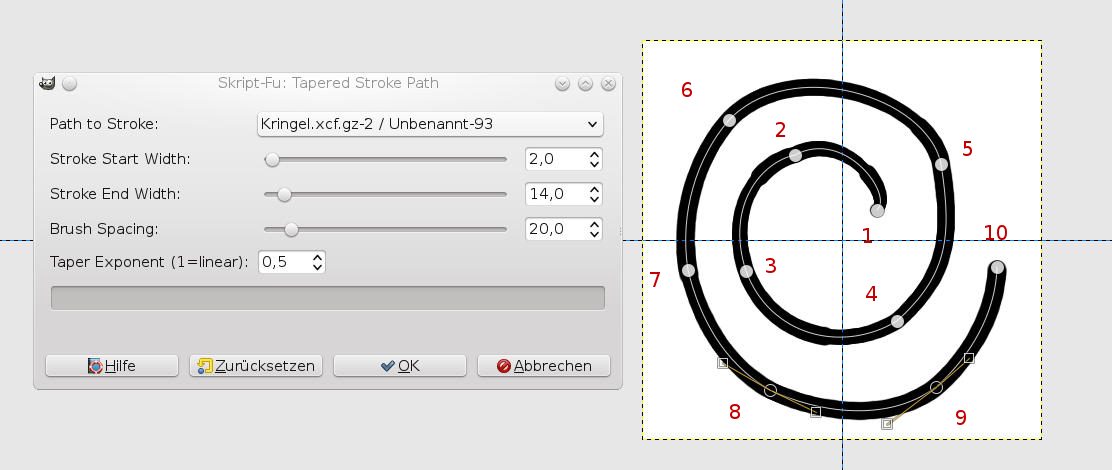Click the Abbrechen button
The image size is (1112, 470).
[544, 366]
